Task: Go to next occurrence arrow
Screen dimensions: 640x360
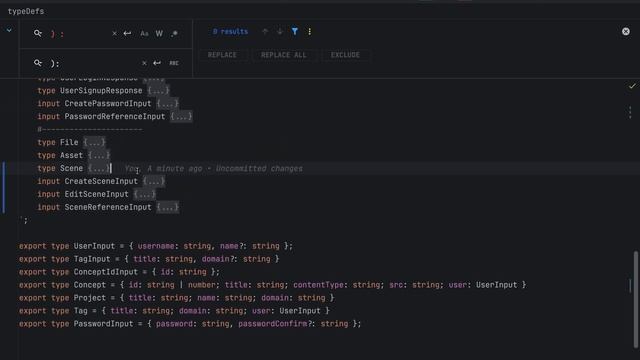Action: click(280, 31)
